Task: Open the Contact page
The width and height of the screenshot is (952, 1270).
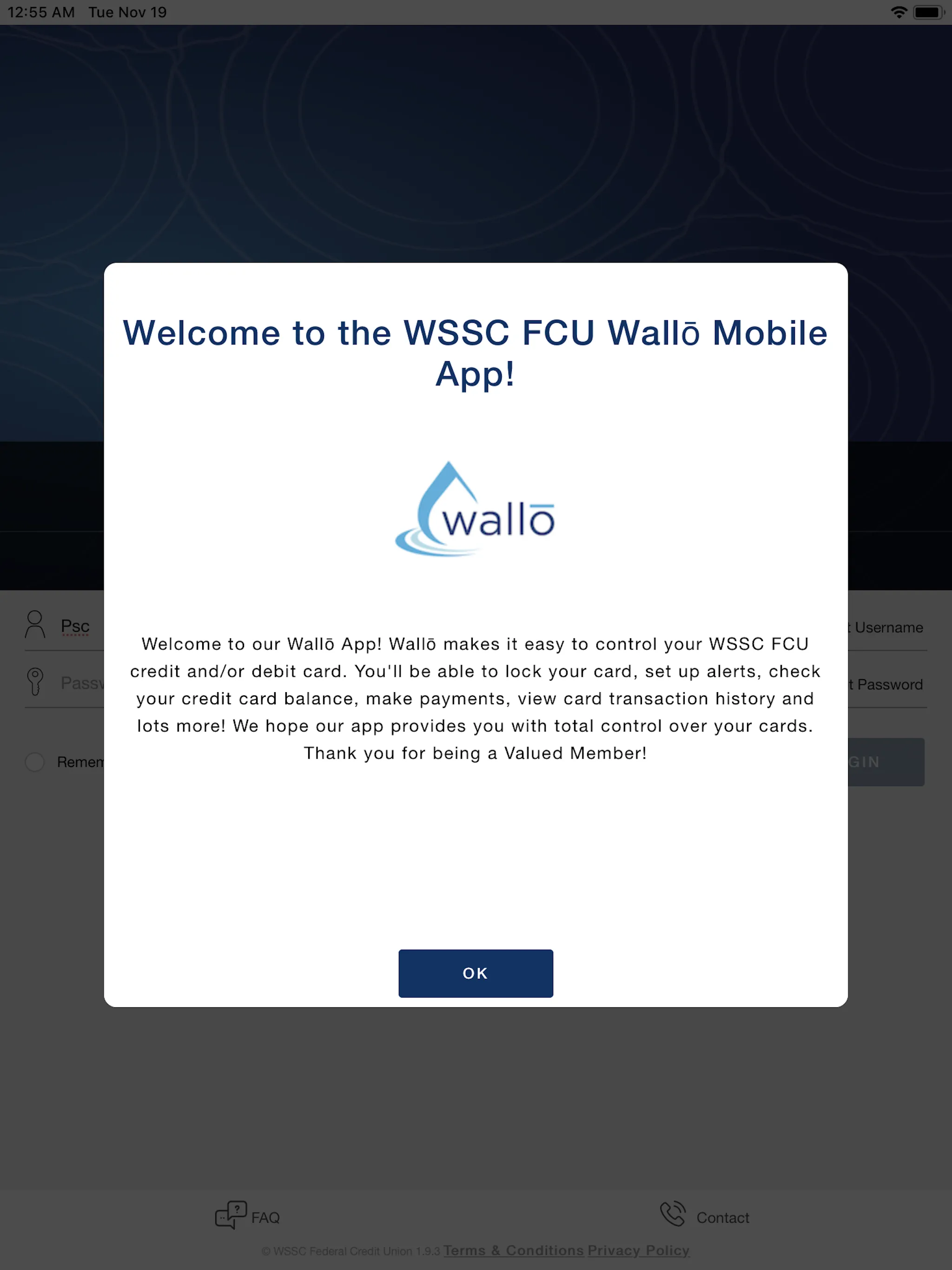Action: click(x=704, y=1217)
